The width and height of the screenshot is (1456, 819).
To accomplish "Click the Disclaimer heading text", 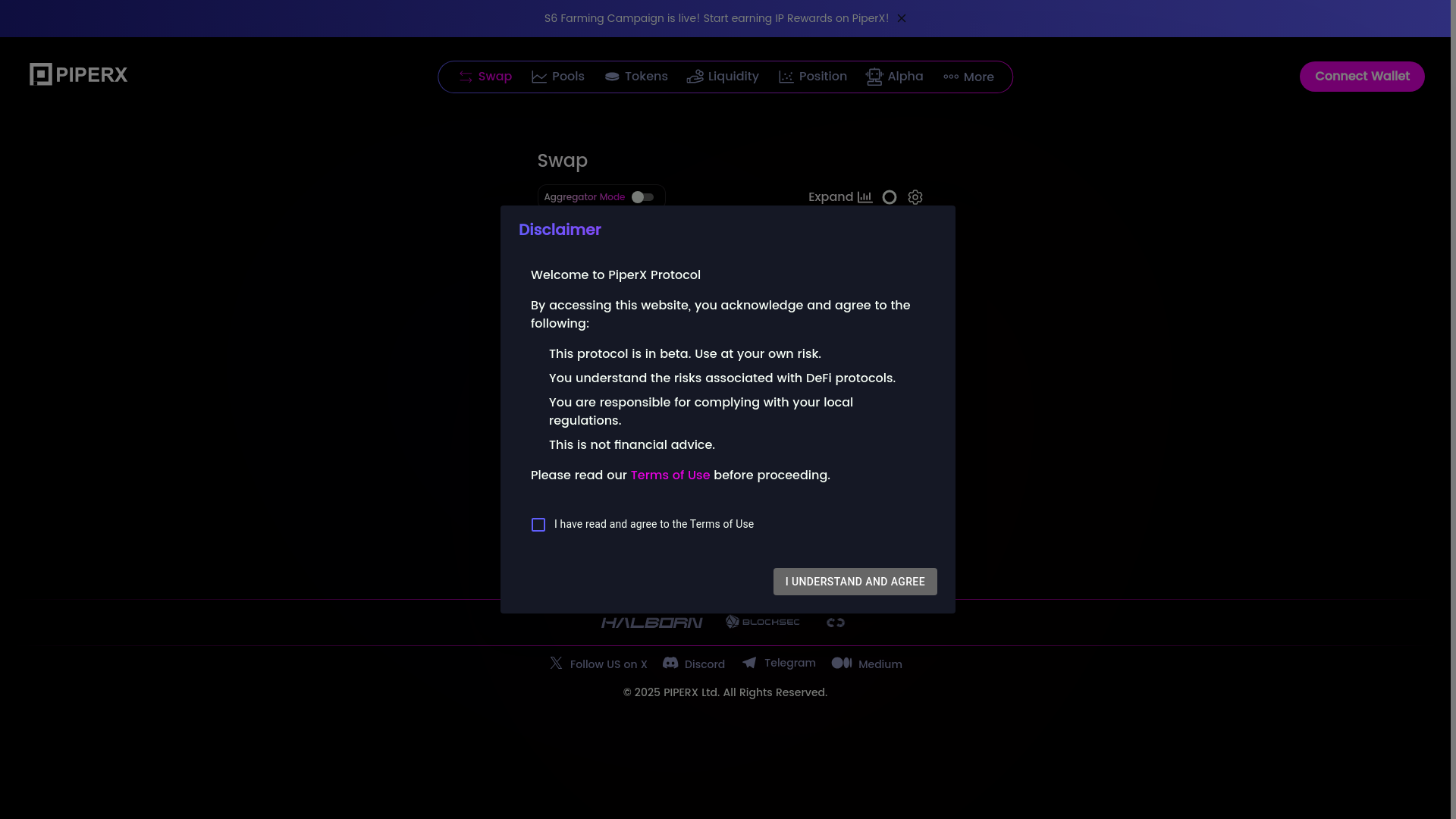I will coord(560,230).
